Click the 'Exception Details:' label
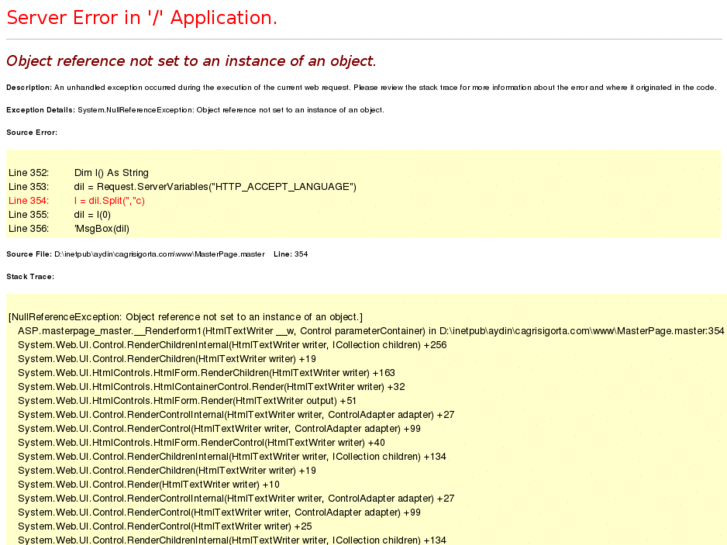Screen dimensions: 727x545 [40, 110]
